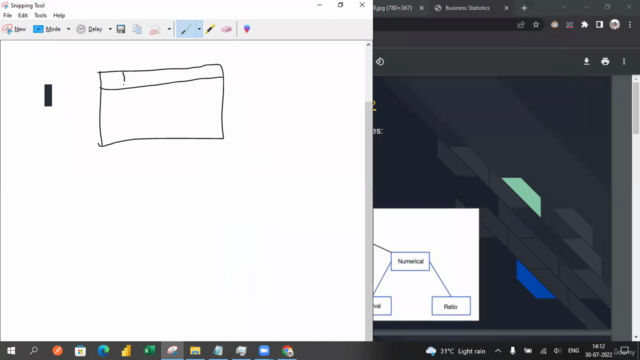Viewport: 640px width, 360px height.
Task: Open the Chrome profile avatar
Action: tap(615, 24)
